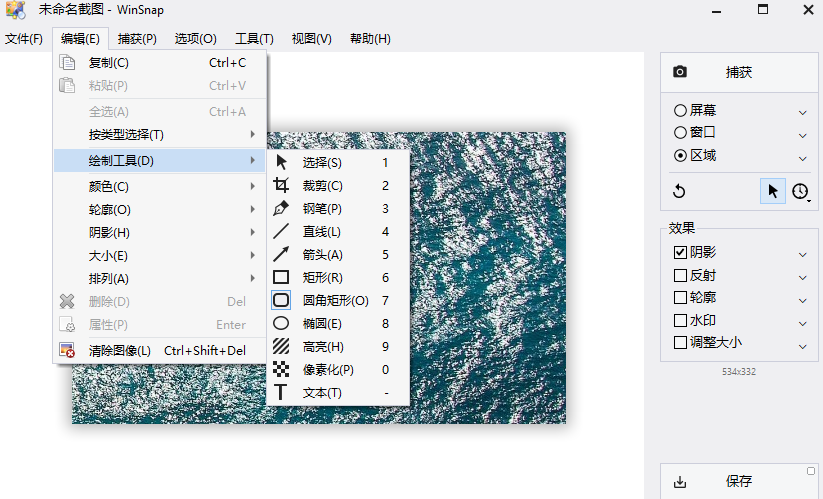Open the 排列(A) submenu
The image size is (823, 499).
160,279
